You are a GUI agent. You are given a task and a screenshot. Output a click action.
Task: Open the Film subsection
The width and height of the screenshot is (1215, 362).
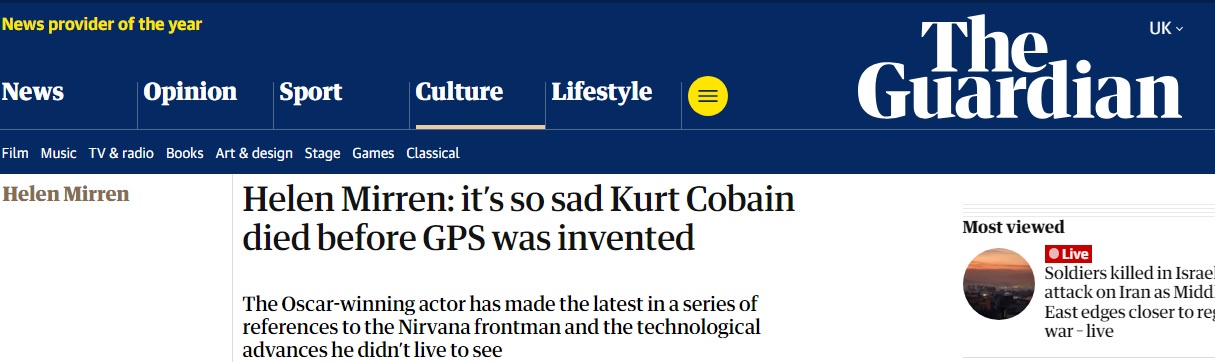[15, 153]
